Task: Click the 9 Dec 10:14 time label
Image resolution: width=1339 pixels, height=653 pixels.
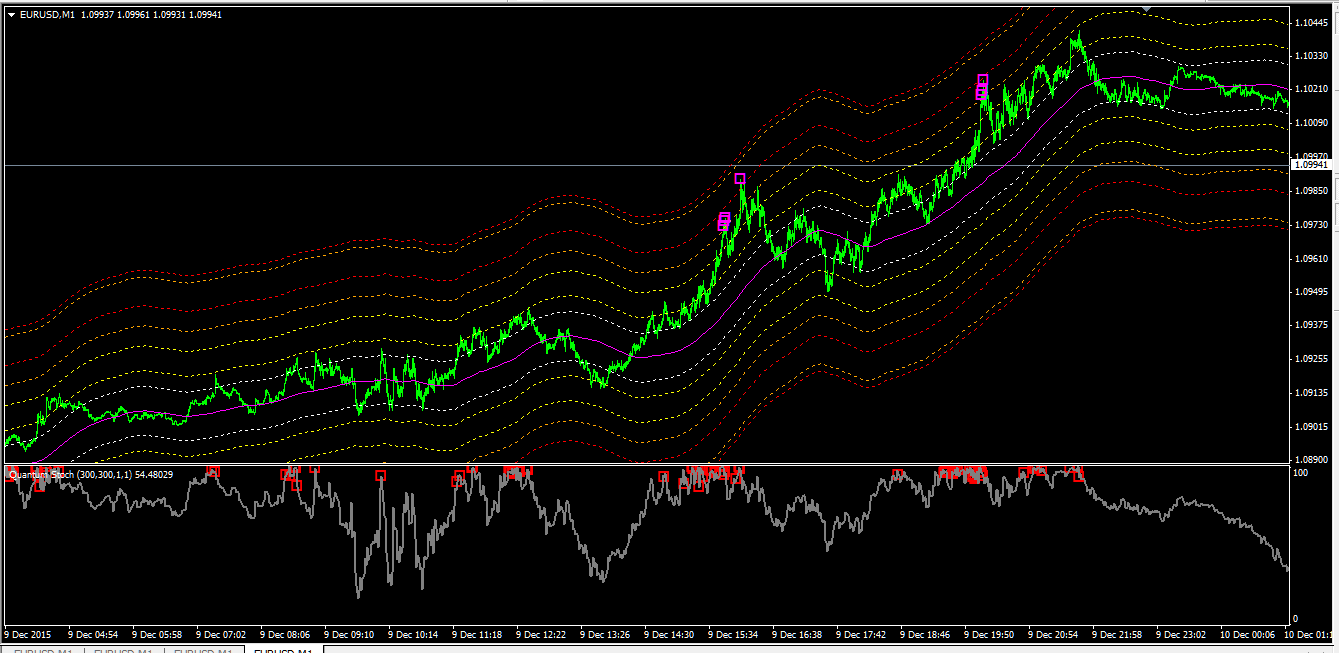Action: 414,634
